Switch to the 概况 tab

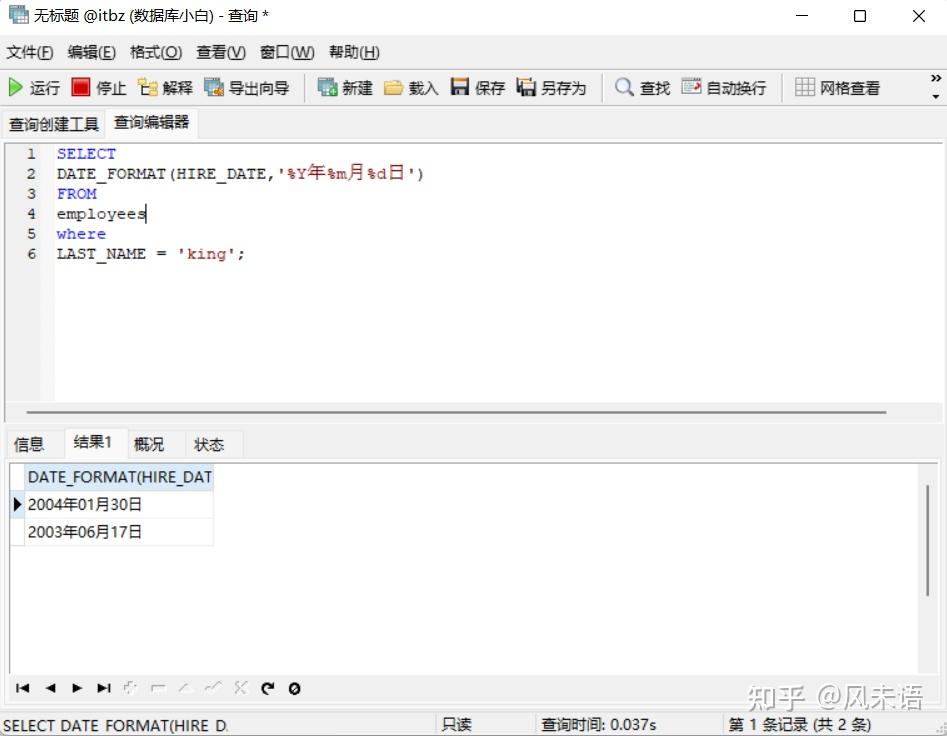coord(149,444)
